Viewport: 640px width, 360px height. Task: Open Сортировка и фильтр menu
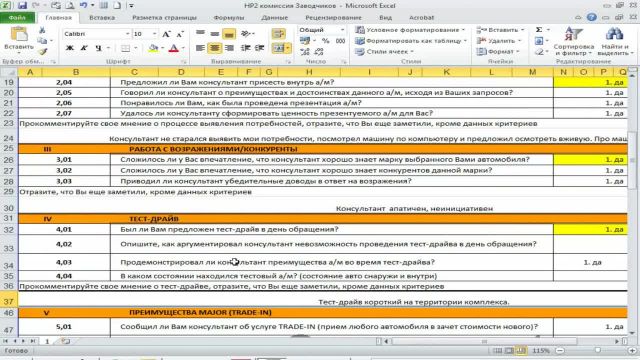(x=573, y=41)
